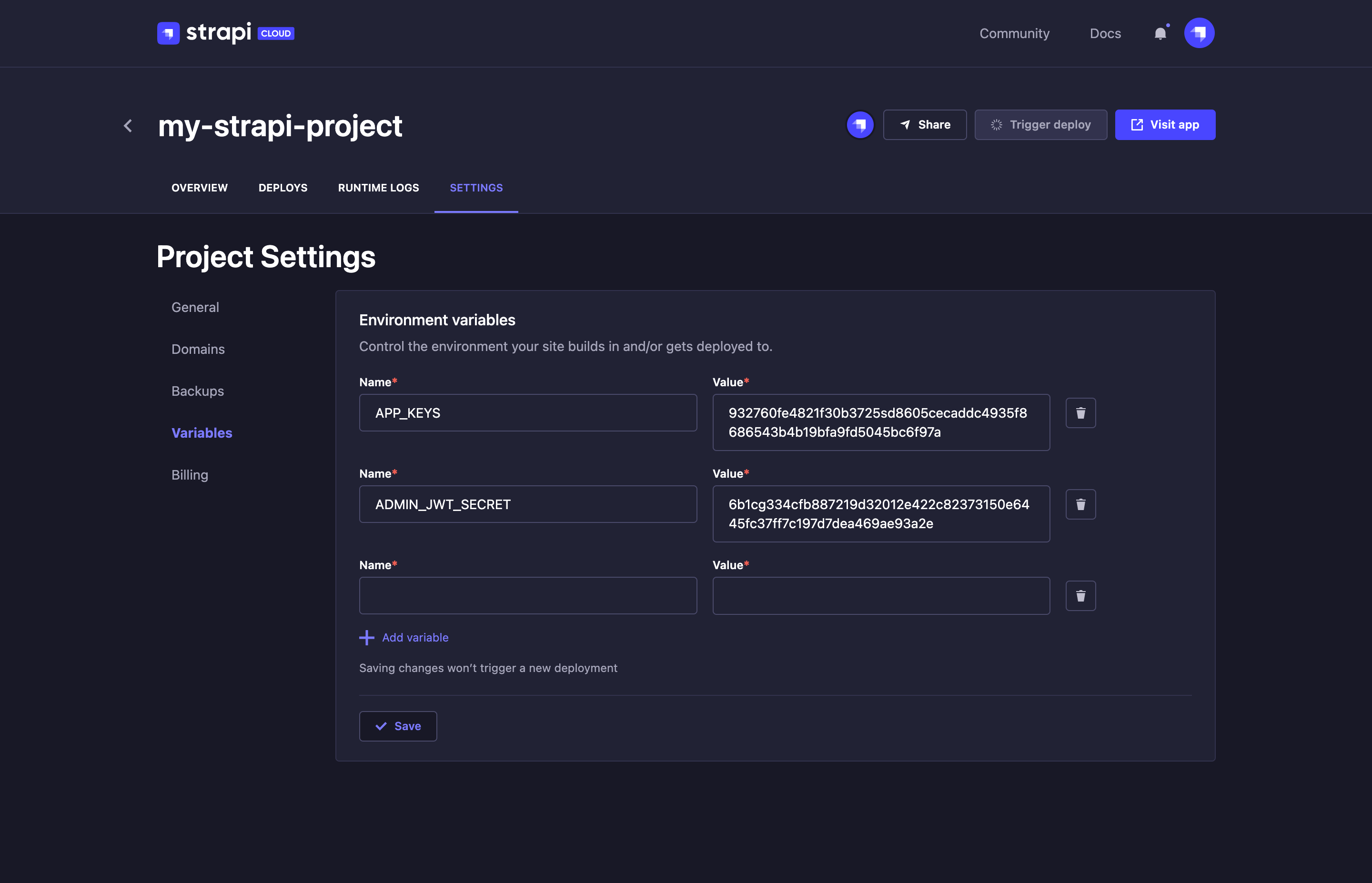Screen dimensions: 1372x883
Task: Click the user profile avatar icon
Action: tap(1199, 33)
